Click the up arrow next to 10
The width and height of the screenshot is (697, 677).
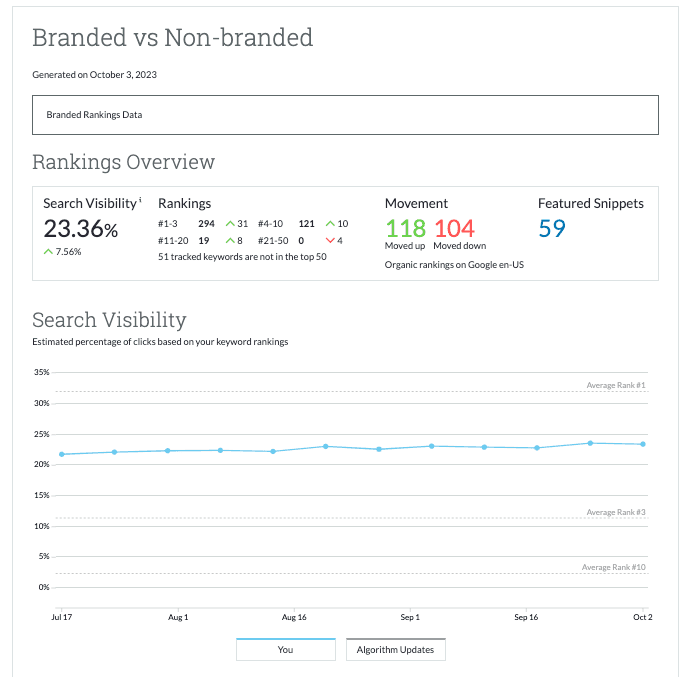click(x=330, y=224)
